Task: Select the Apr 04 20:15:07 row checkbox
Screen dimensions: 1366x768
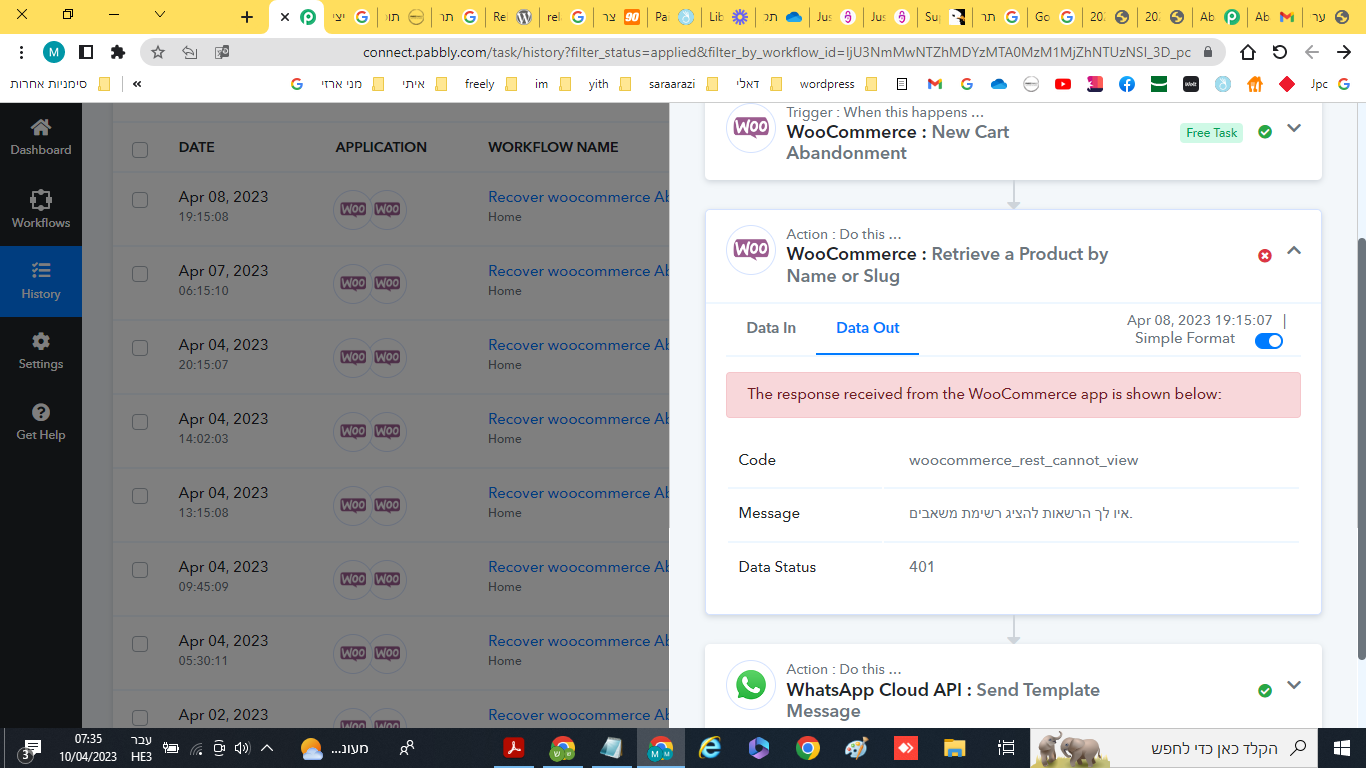Action: point(140,348)
